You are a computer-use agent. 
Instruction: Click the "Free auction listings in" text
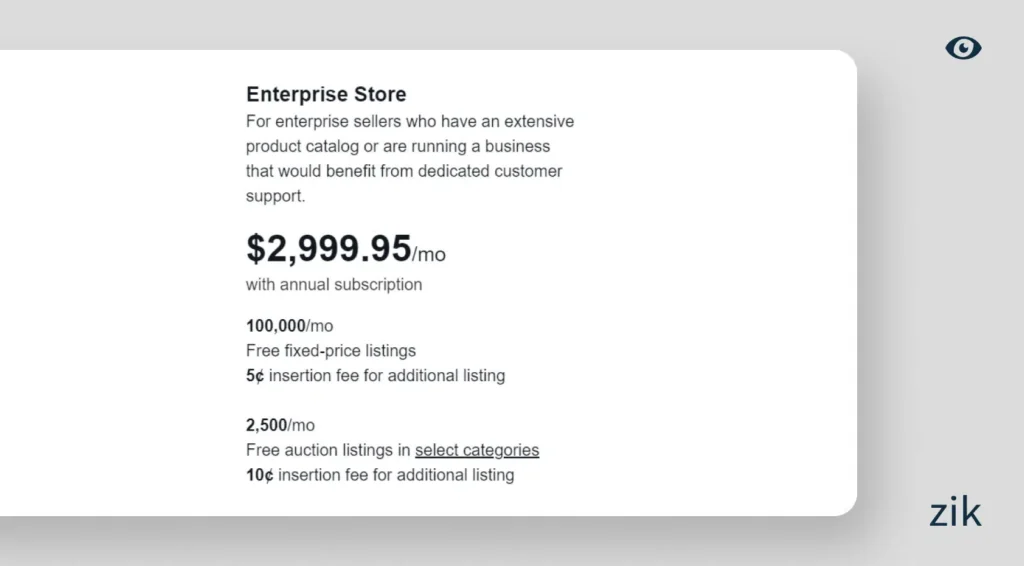329,450
